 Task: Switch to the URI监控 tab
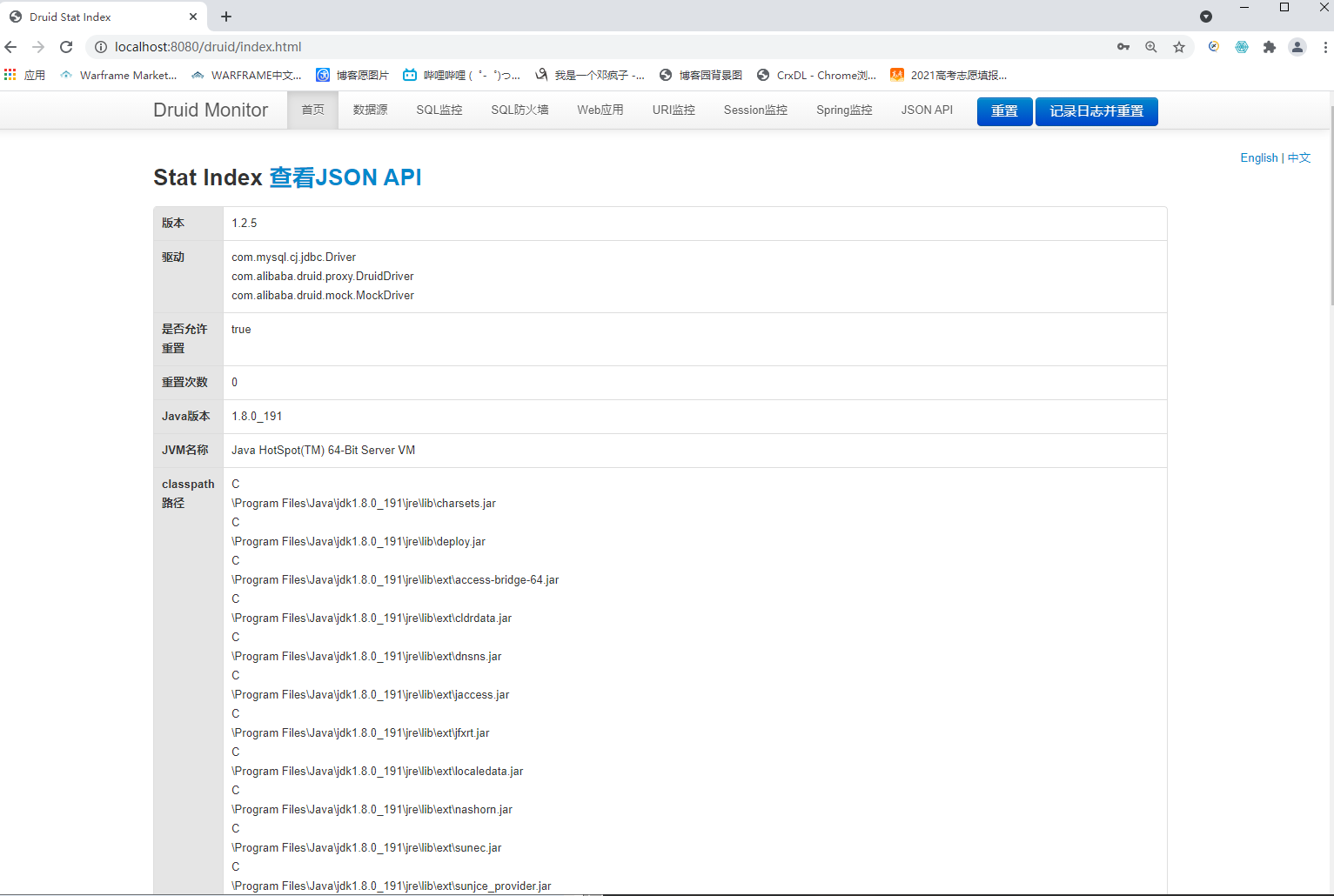[x=674, y=110]
